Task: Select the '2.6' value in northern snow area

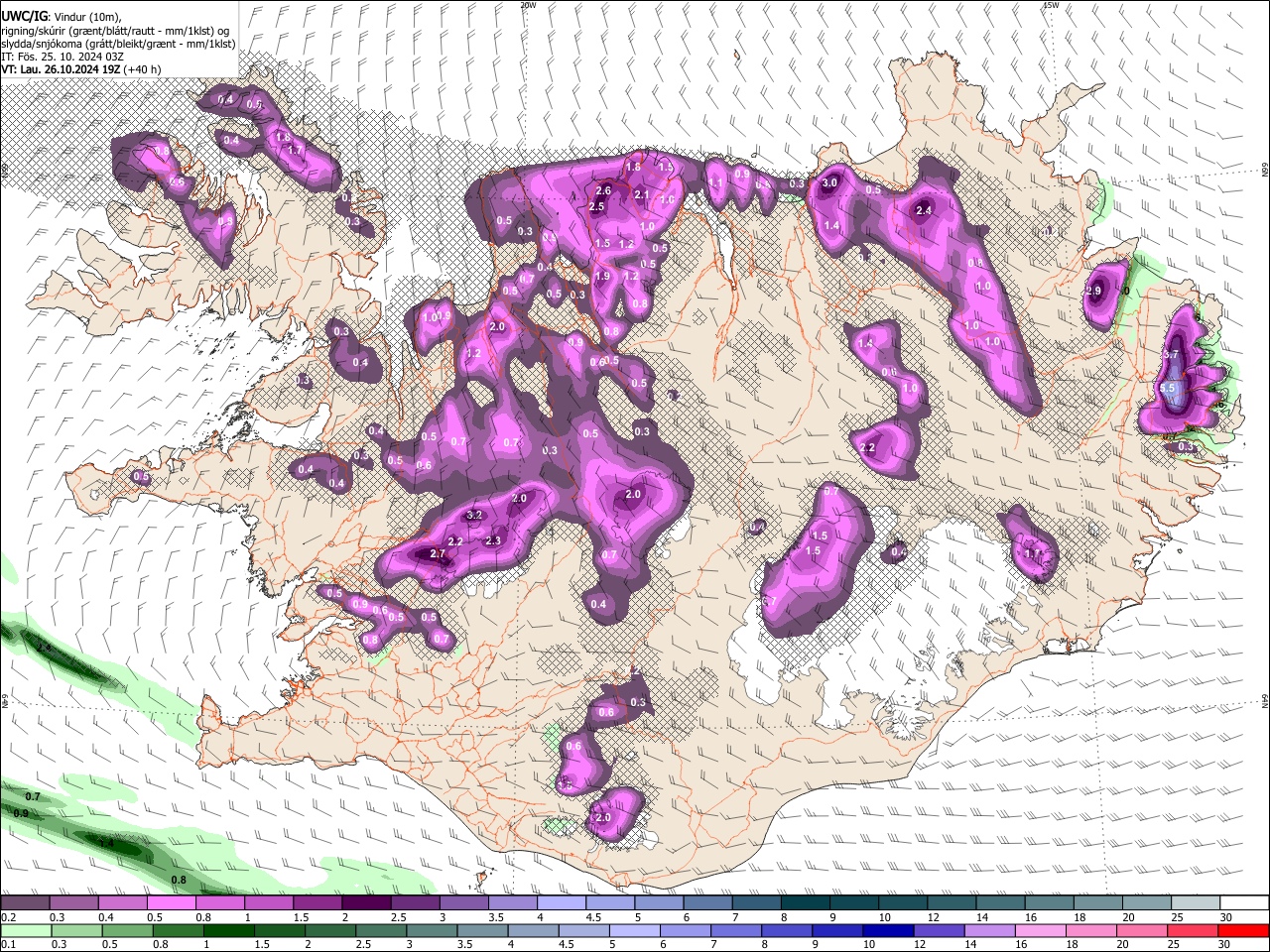Action: (x=604, y=191)
